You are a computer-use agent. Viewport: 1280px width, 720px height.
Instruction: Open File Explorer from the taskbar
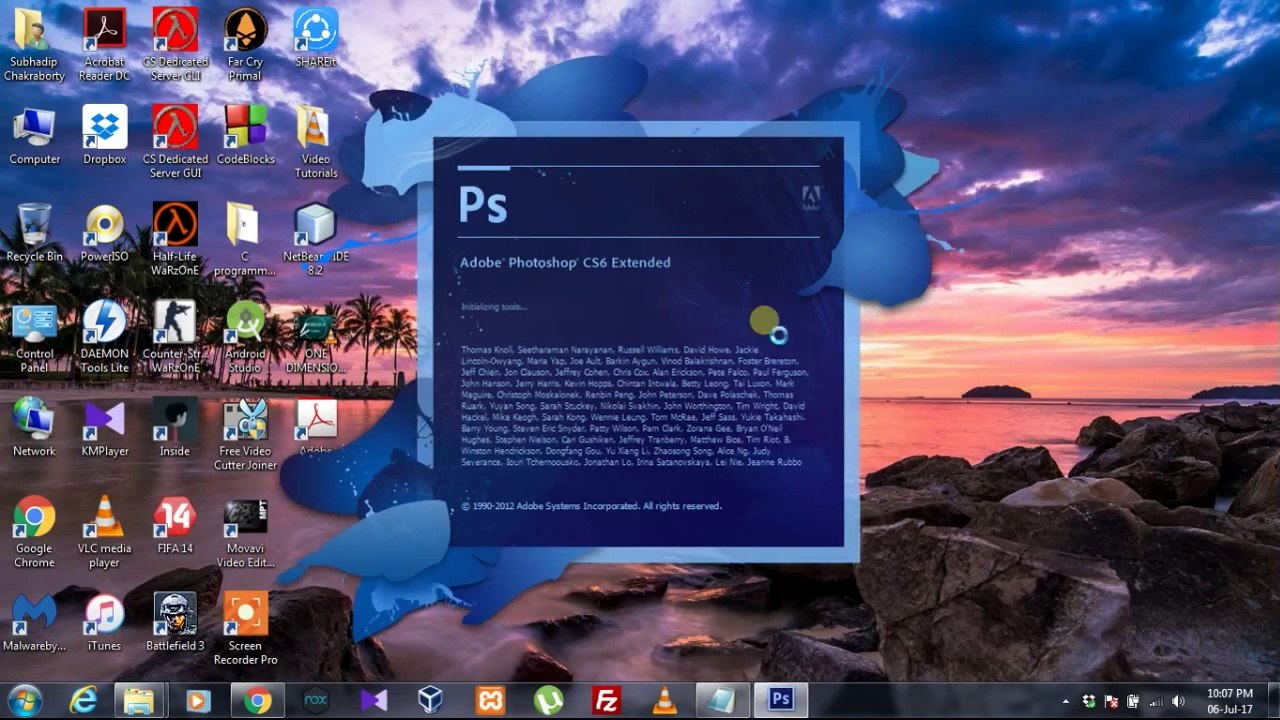(x=139, y=701)
